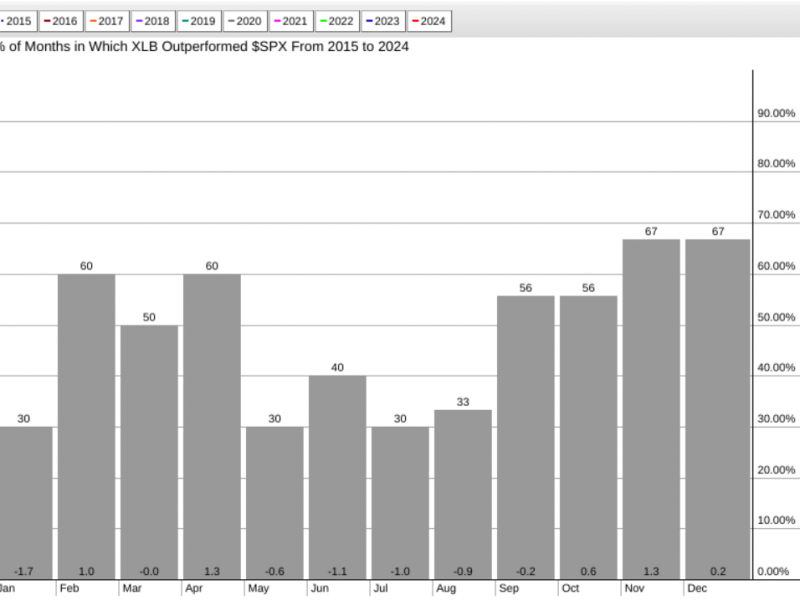The height and width of the screenshot is (600, 800).
Task: Click the August bar labeled 33
Action: tap(463, 495)
